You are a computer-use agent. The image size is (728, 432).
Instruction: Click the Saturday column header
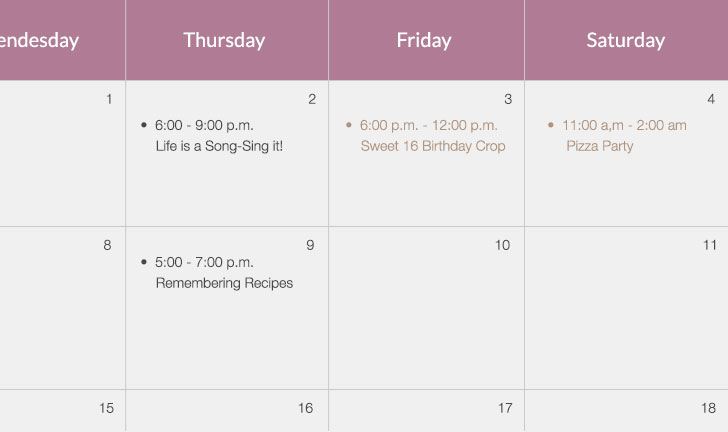pyautogui.click(x=625, y=40)
